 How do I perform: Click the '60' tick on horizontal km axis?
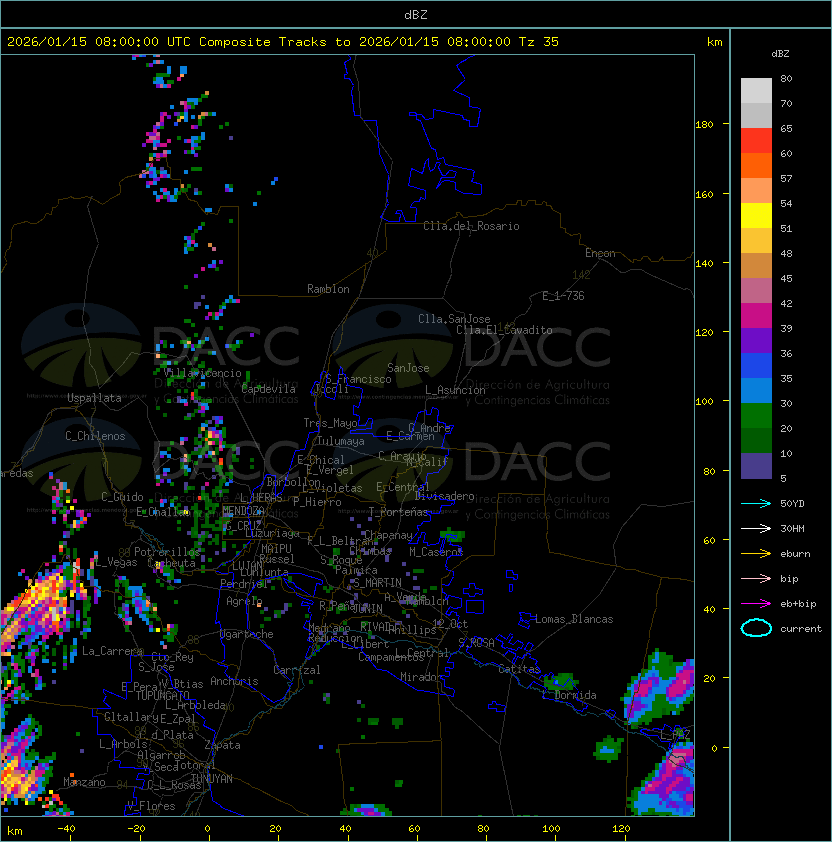tap(414, 829)
